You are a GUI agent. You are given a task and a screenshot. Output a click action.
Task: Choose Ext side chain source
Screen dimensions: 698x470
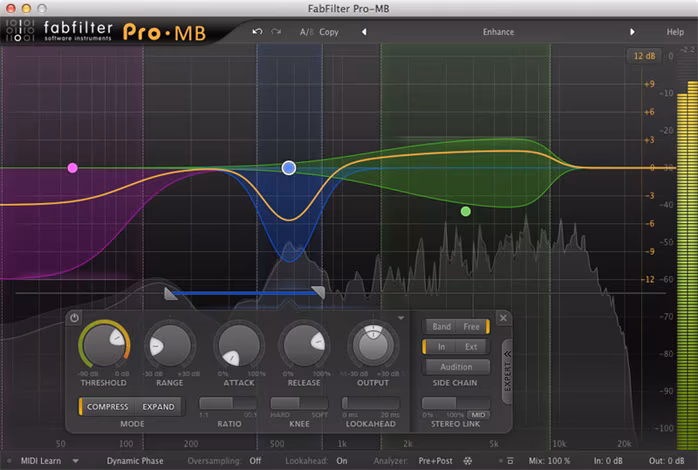[x=472, y=347]
